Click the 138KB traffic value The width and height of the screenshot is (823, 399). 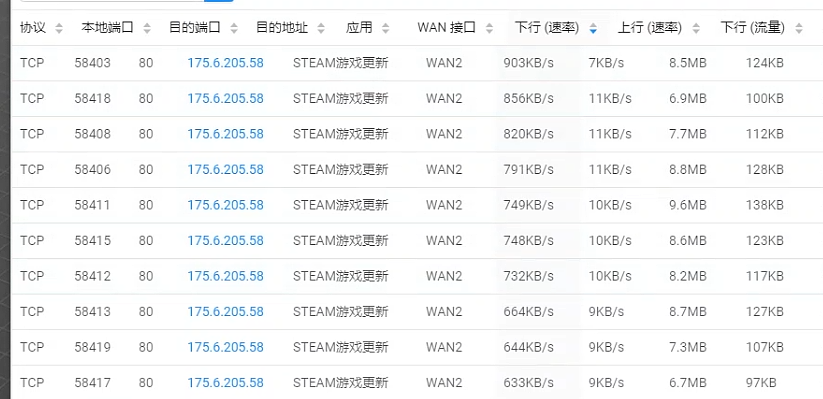(x=765, y=205)
